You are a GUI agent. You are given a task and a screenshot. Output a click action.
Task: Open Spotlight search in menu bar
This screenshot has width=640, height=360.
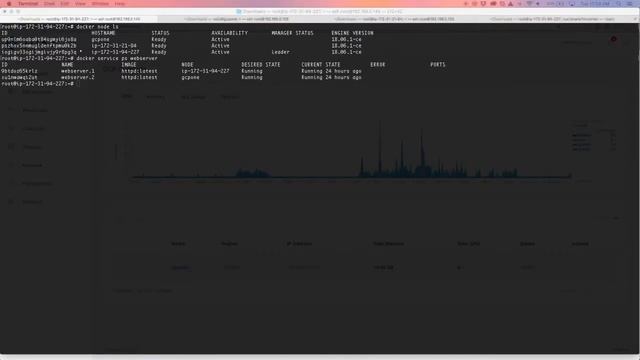[619, 4]
